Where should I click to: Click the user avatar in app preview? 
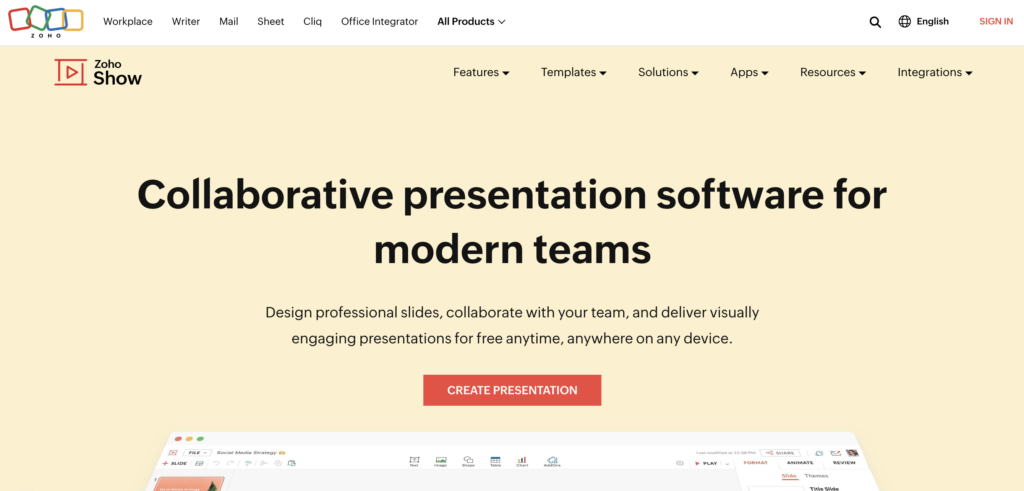(x=852, y=452)
